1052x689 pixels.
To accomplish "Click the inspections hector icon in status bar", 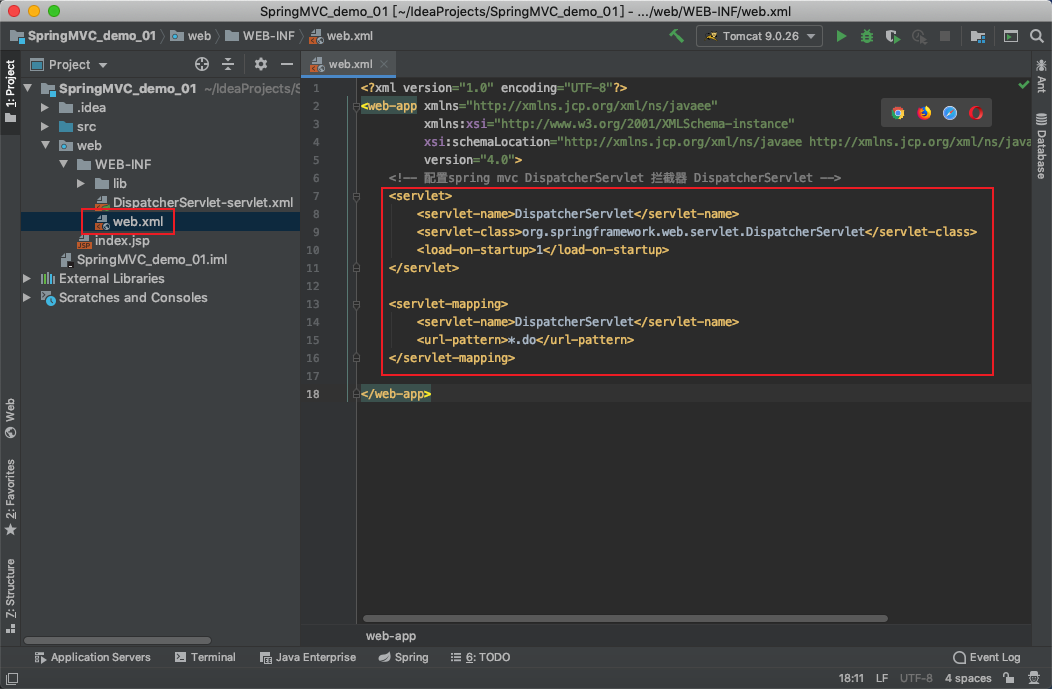I will (1034, 678).
